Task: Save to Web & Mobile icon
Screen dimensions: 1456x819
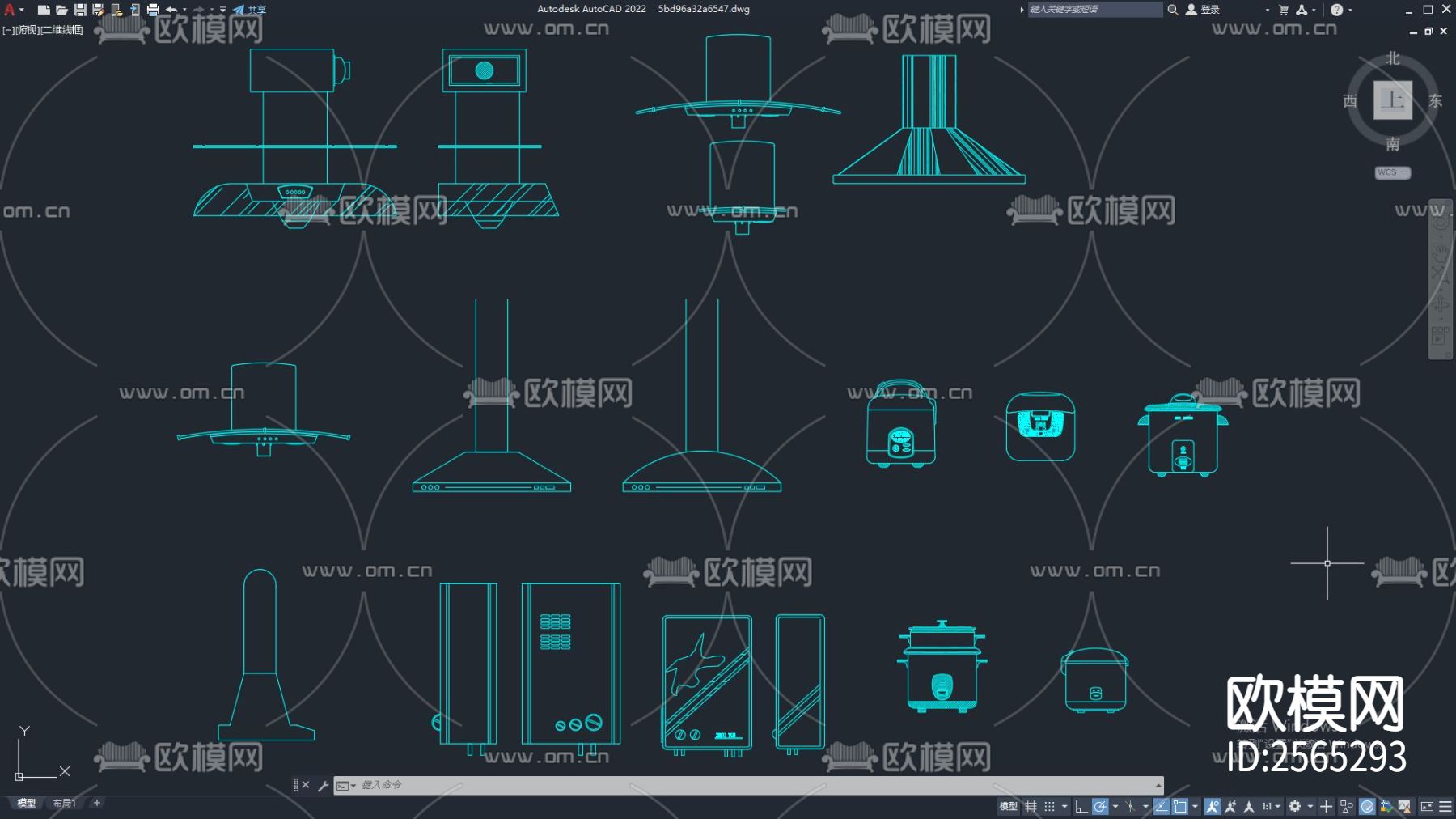Action: coord(135,10)
